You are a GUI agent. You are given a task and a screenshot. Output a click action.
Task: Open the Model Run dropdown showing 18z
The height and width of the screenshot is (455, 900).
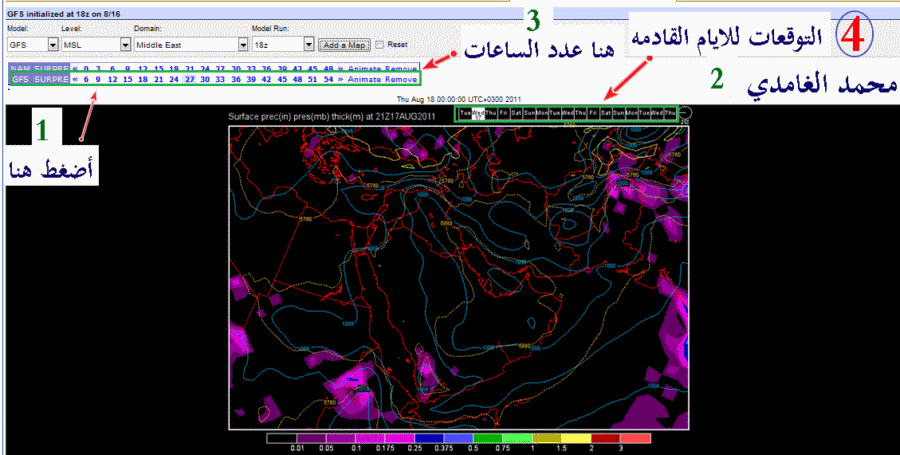284,44
